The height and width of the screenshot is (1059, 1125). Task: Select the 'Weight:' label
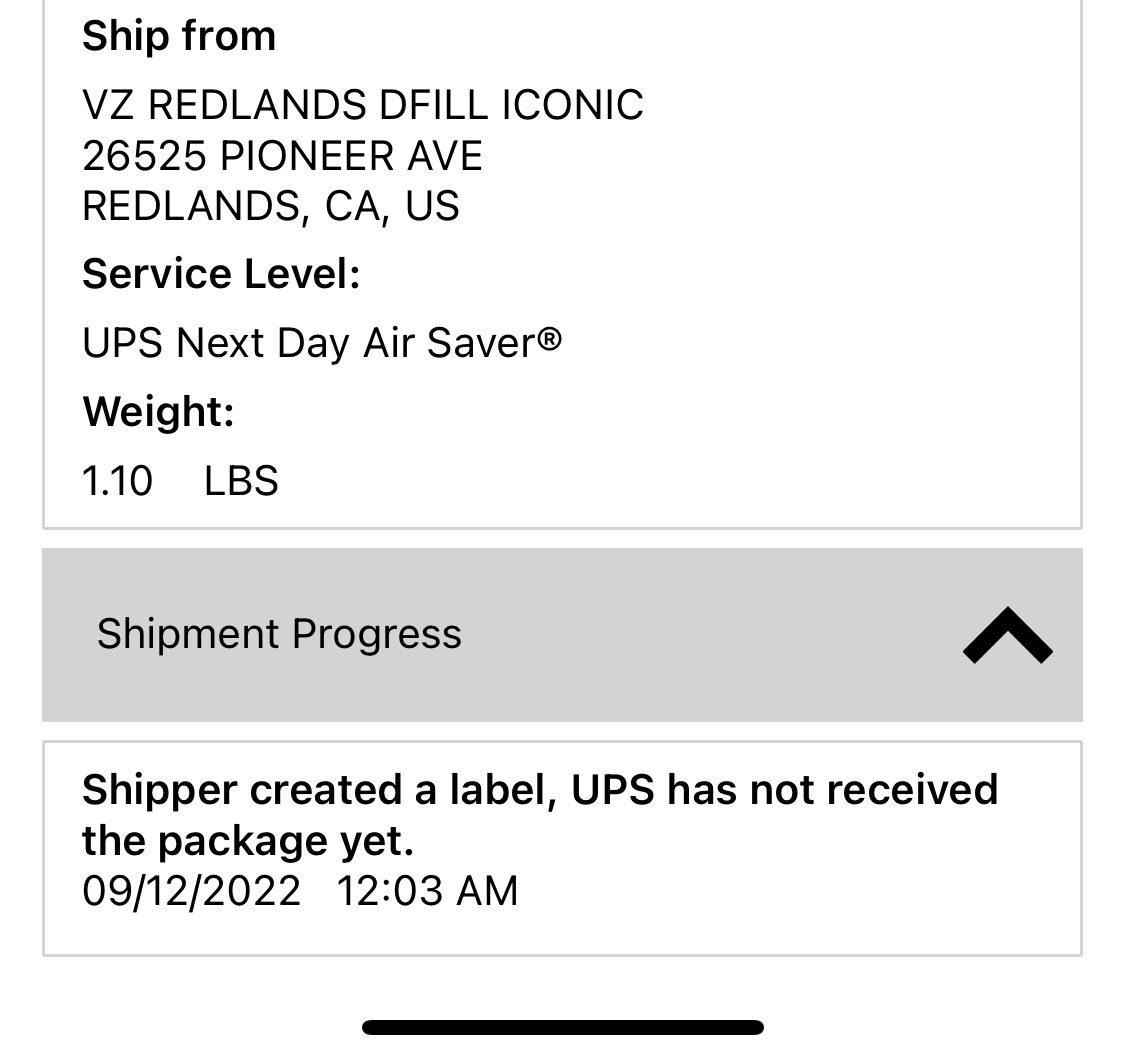click(x=158, y=412)
